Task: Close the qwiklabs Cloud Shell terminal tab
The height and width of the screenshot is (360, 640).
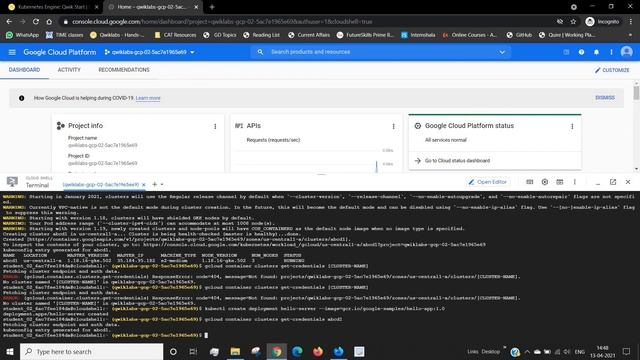Action: pyautogui.click(x=144, y=184)
